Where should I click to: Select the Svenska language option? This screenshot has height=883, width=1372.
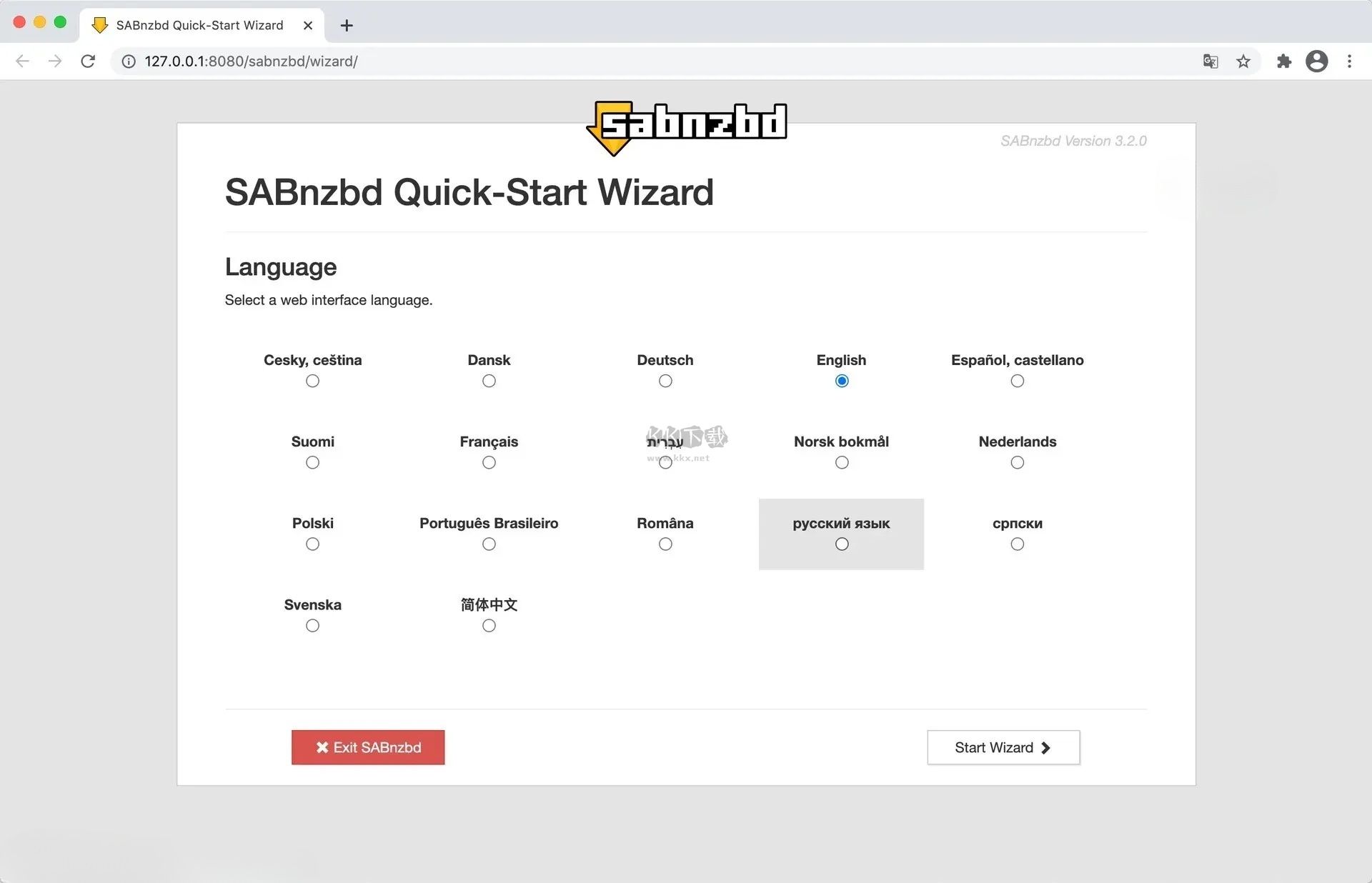[x=312, y=625]
